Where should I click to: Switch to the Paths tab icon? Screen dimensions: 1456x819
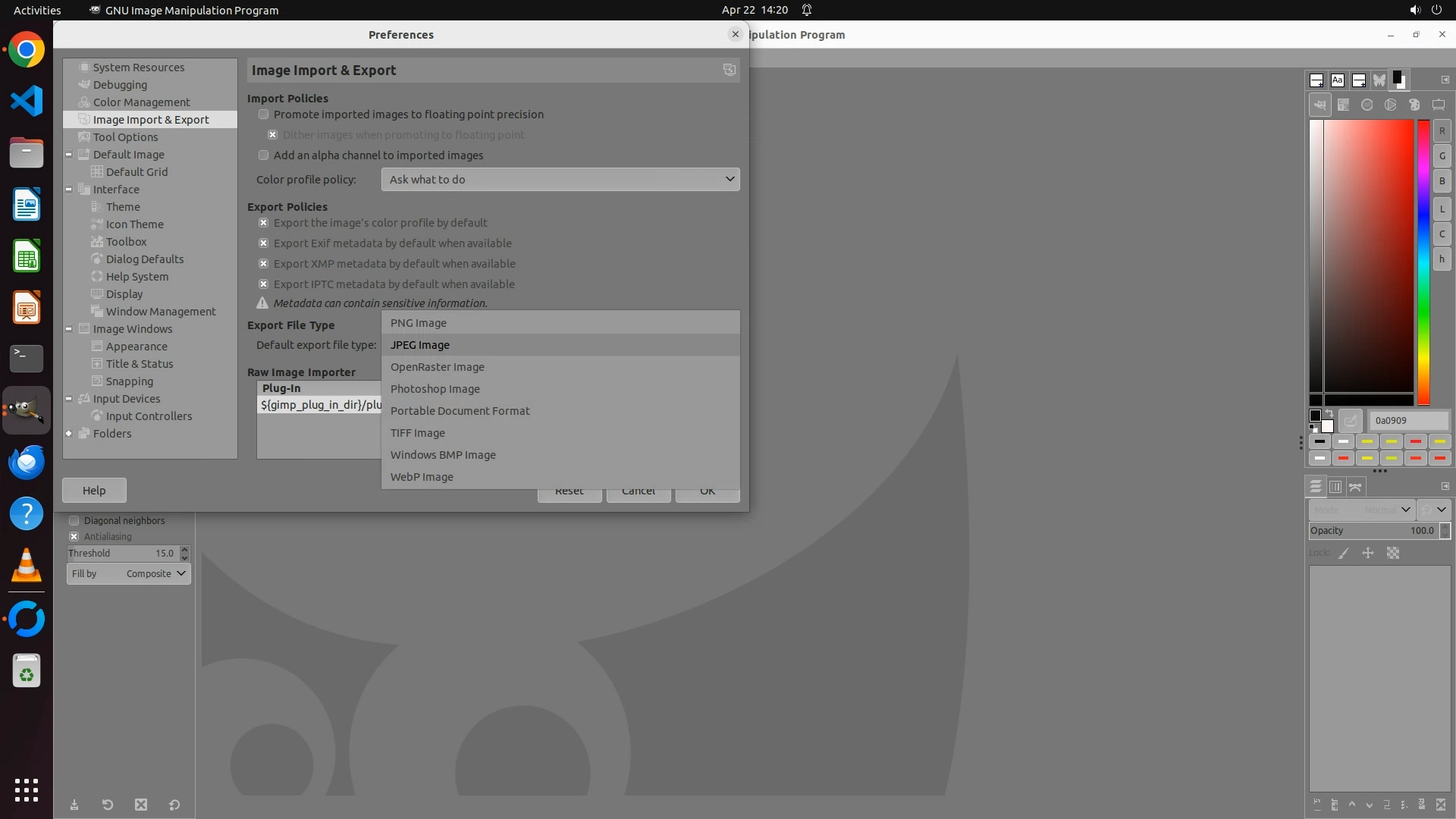[1355, 487]
